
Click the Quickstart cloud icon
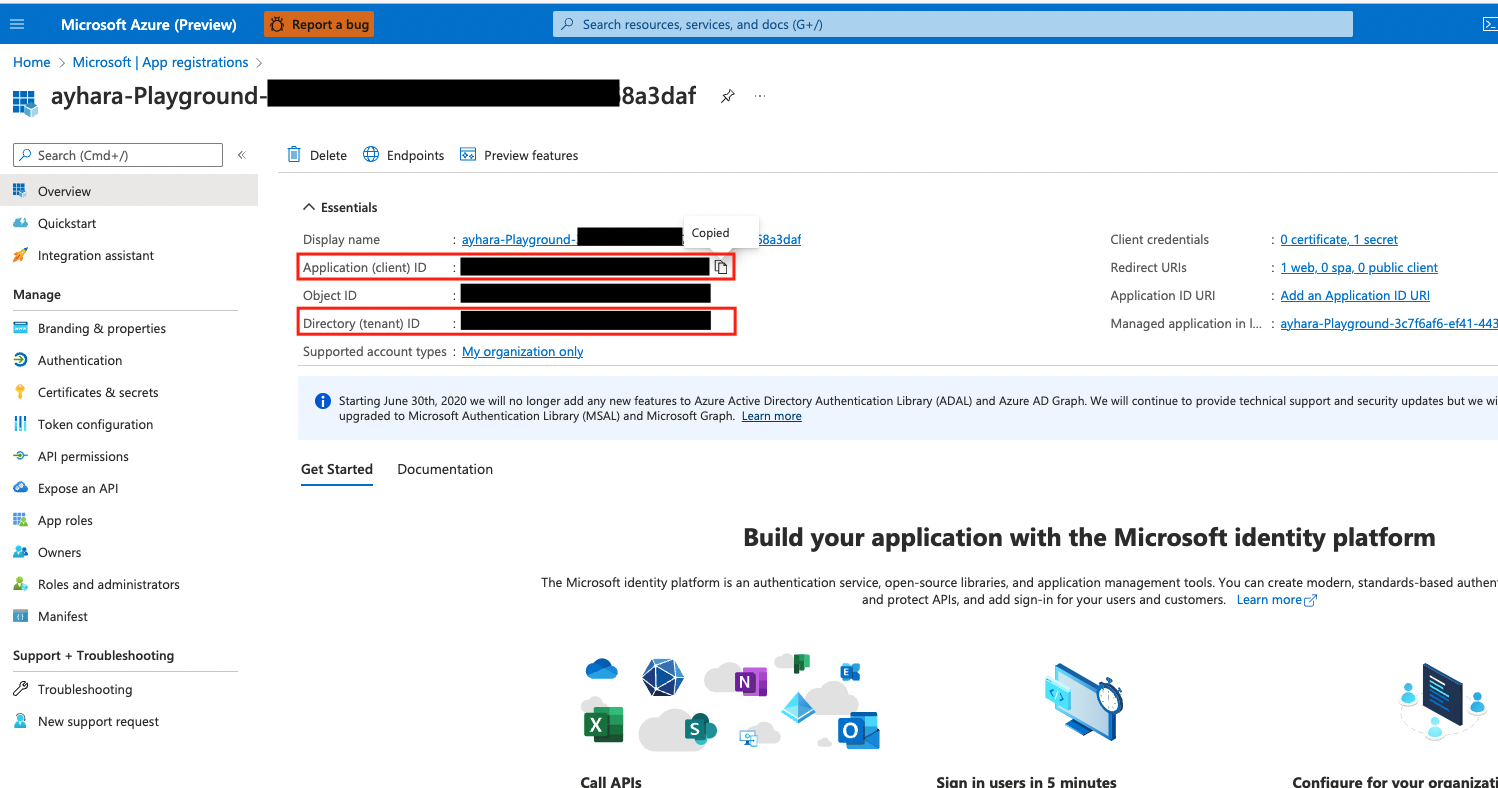(20, 223)
